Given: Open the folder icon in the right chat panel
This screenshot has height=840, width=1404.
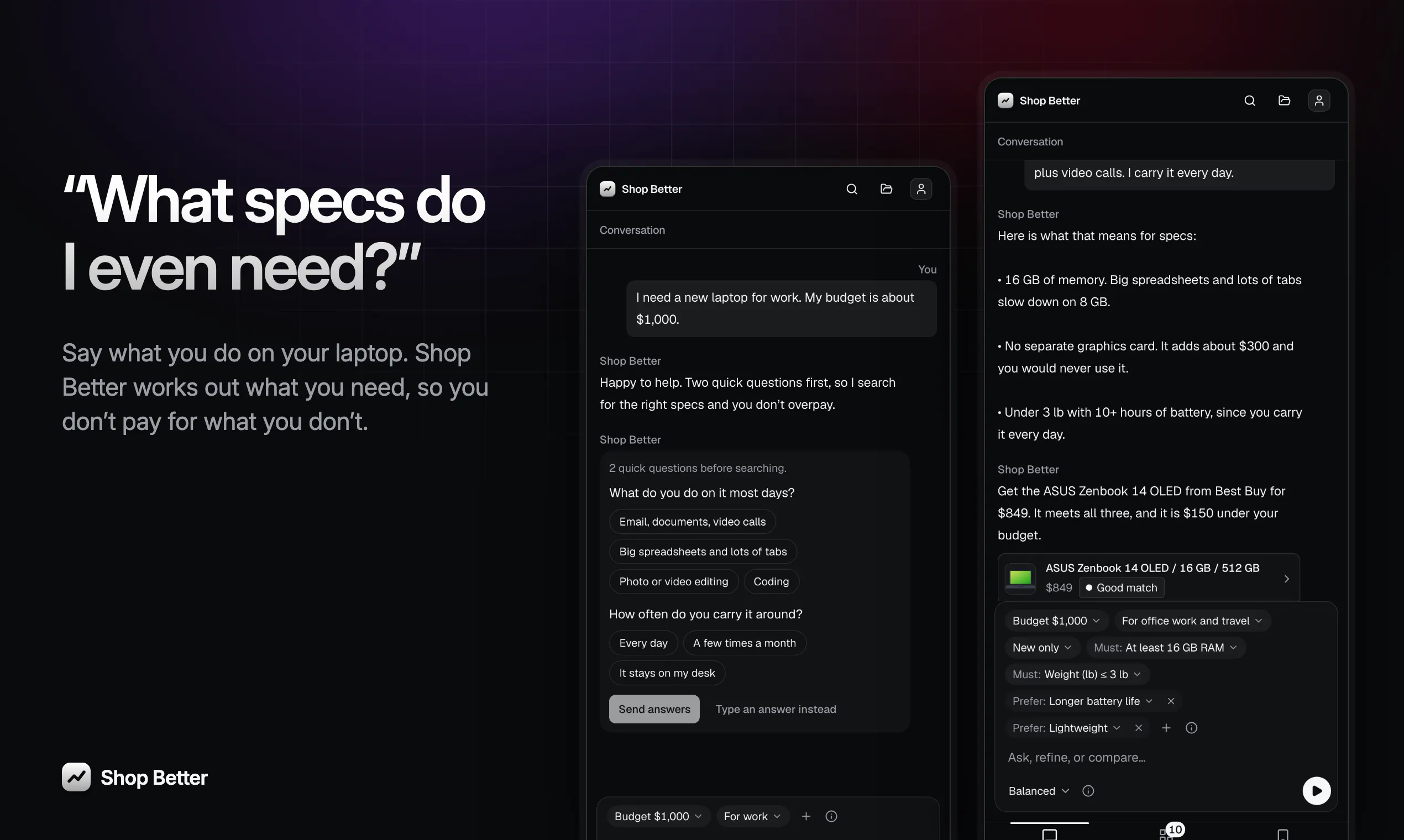Looking at the screenshot, I should tap(1285, 101).
